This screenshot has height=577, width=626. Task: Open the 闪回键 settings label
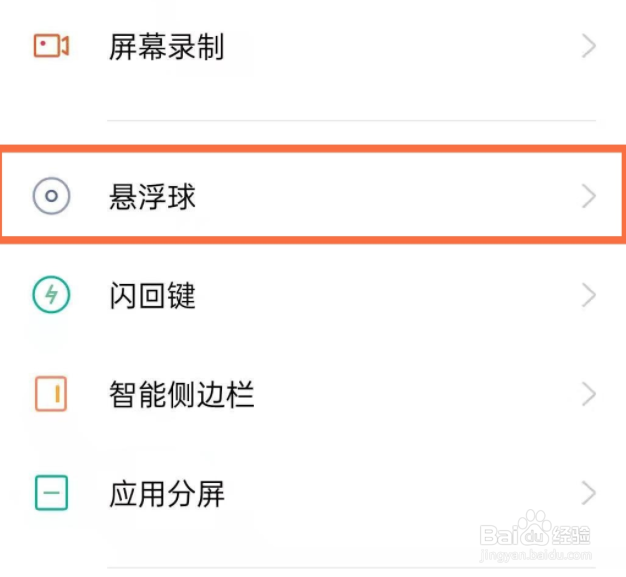coord(152,295)
